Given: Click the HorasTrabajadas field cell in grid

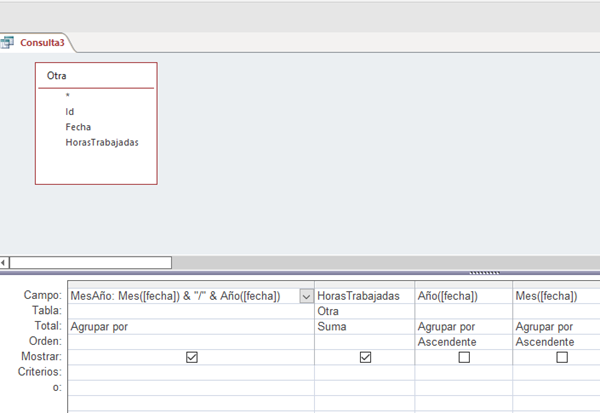Looking at the screenshot, I should [x=364, y=296].
